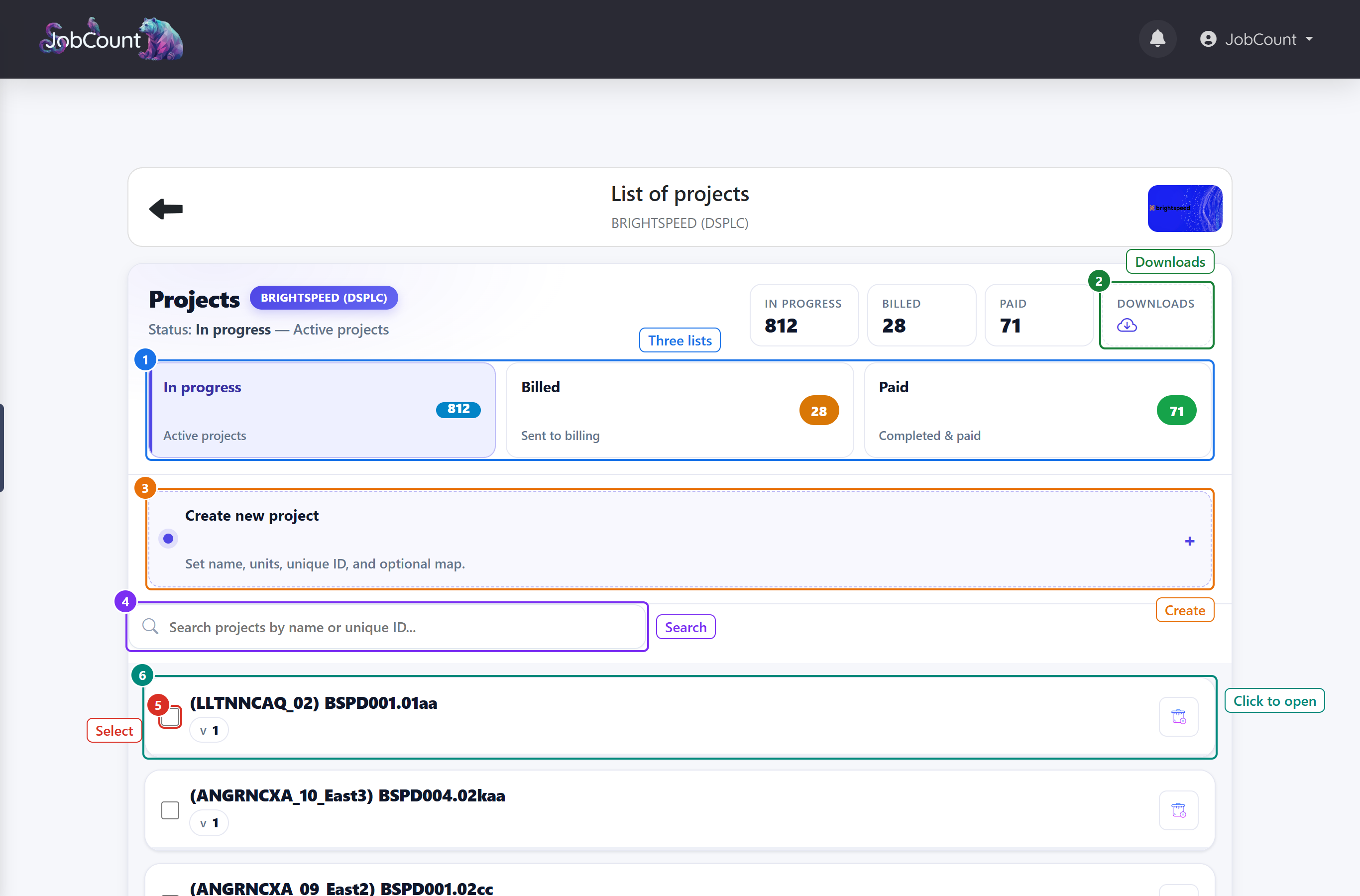Image resolution: width=1360 pixels, height=896 pixels.
Task: Check the box for ANGRNCXA_10_East3 project
Action: tap(170, 810)
